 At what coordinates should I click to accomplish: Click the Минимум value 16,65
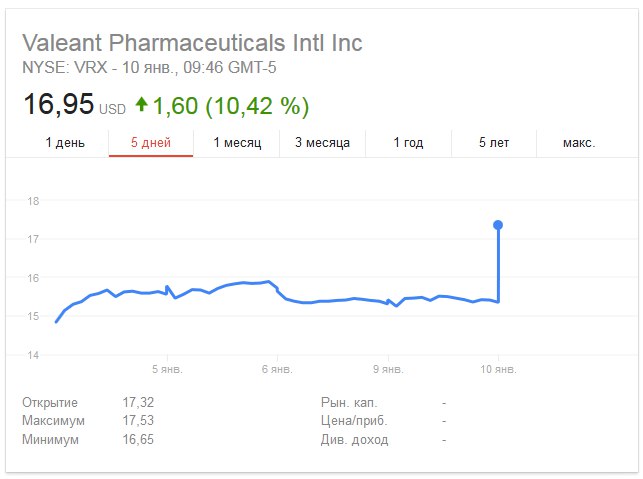(x=138, y=439)
